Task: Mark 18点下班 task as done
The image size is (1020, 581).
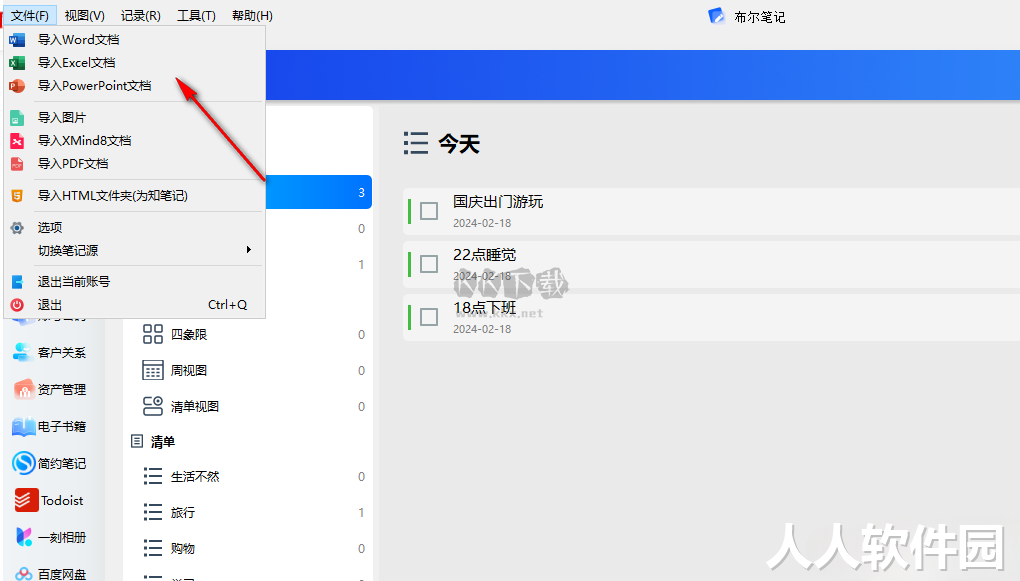Action: click(x=429, y=317)
